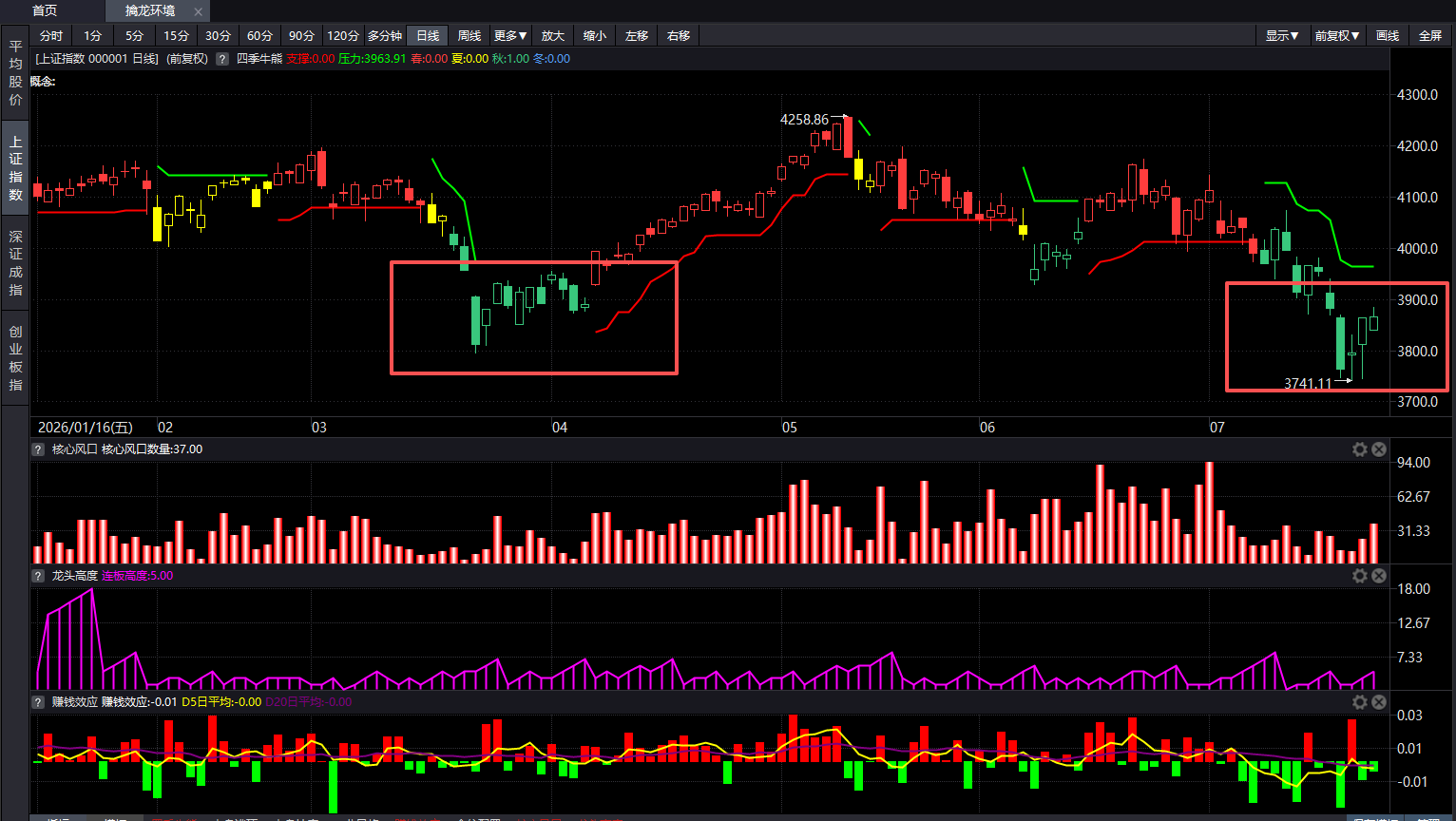Click the 核心风口数量:37.00 value

click(152, 449)
